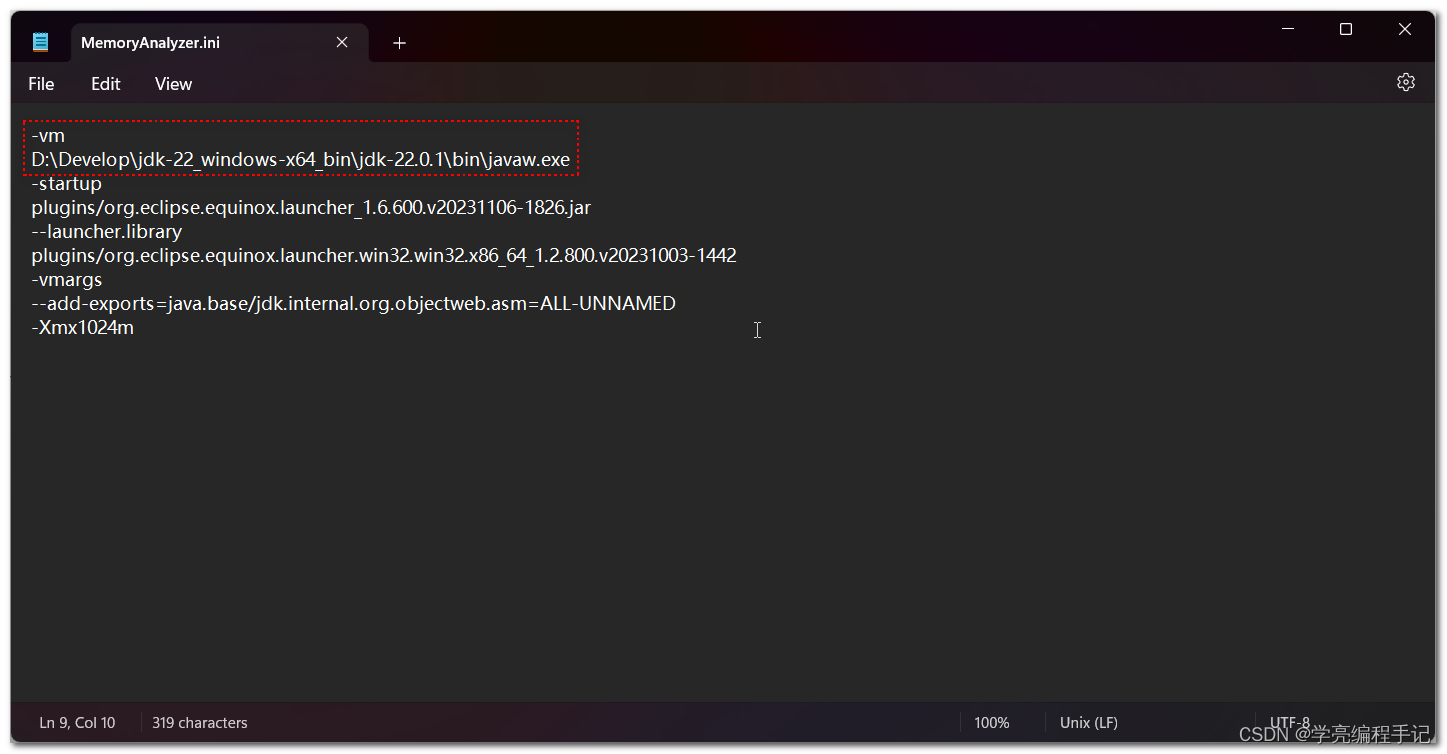The image size is (1447, 754).
Task: Click the 319 characters count indicator
Action: pos(199,722)
